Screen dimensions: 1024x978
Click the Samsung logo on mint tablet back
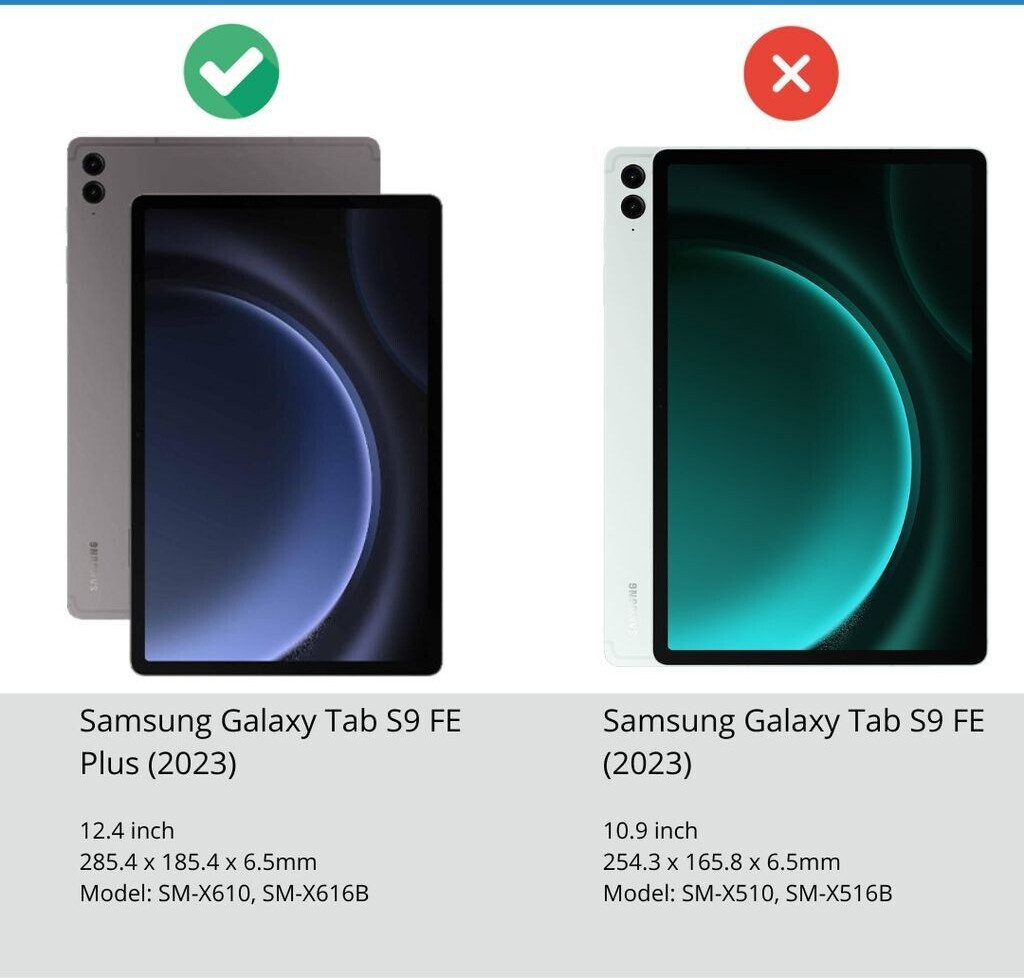pyautogui.click(x=632, y=610)
